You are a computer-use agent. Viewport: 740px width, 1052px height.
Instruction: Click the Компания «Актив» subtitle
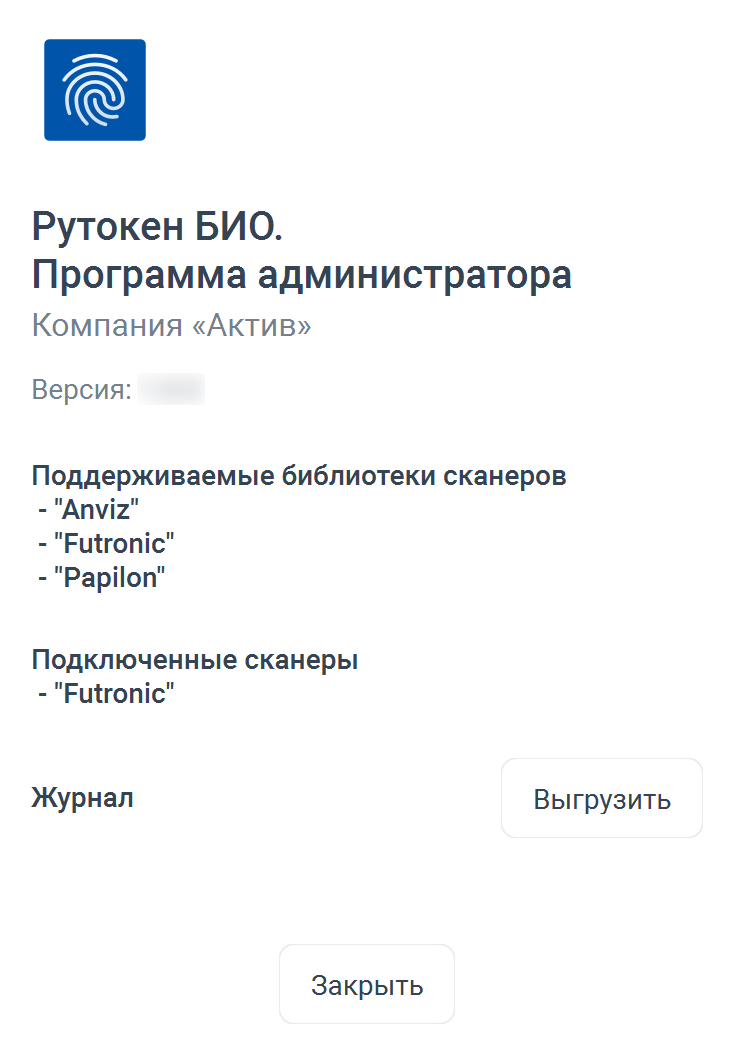pyautogui.click(x=172, y=325)
